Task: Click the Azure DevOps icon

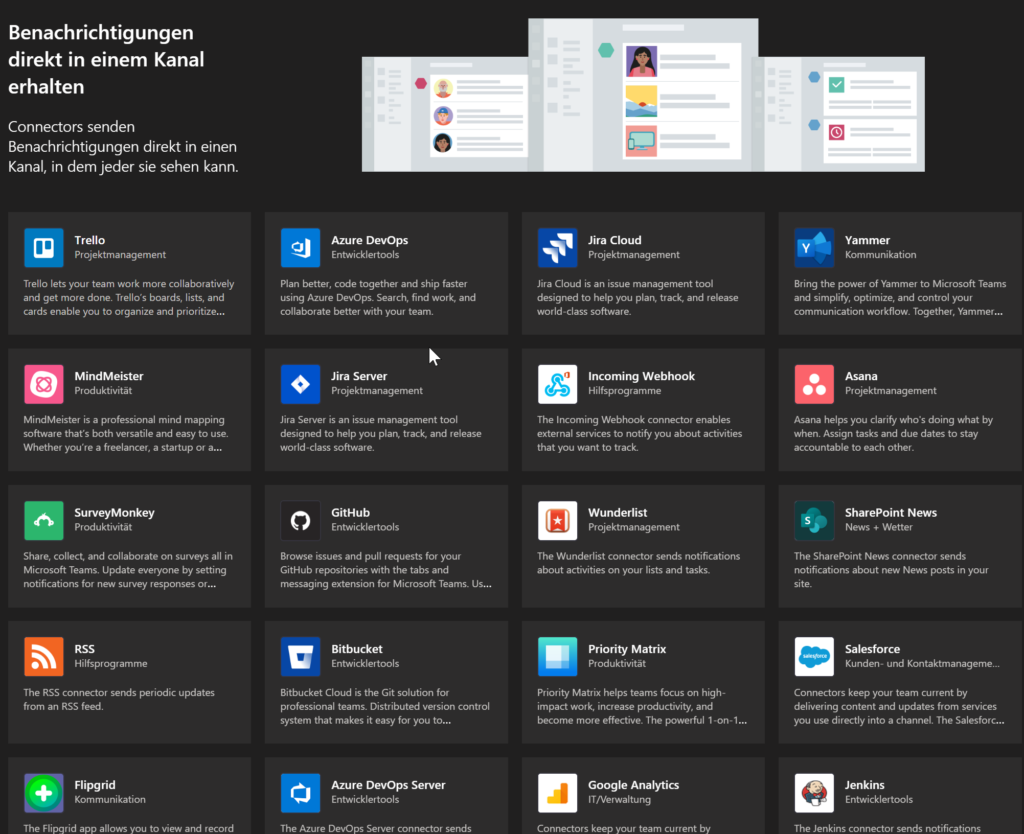Action: point(300,248)
